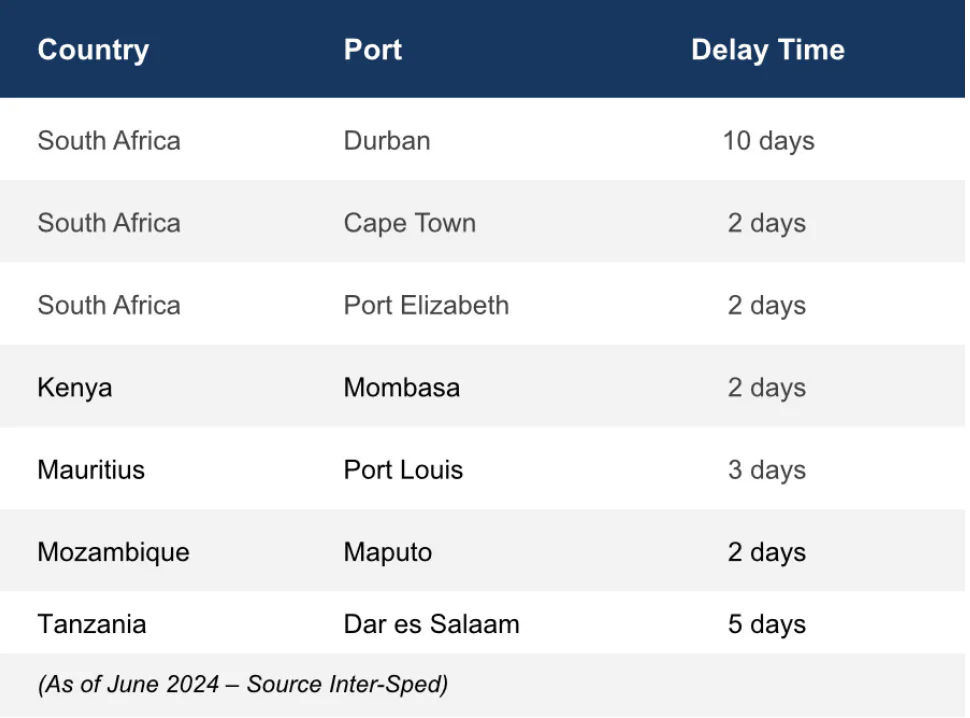Viewport: 970px width, 718px height.
Task: Select the Port Elizabeth 2 days cell
Action: [766, 306]
